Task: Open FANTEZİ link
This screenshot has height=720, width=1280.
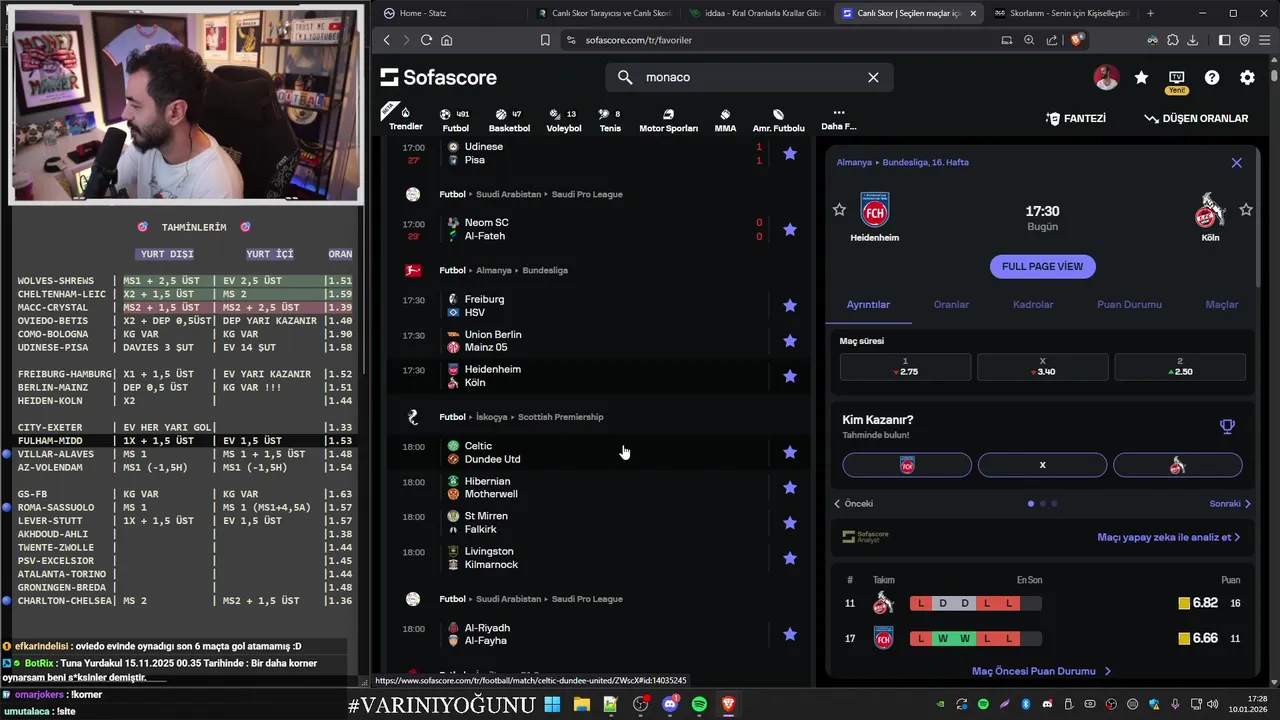Action: click(x=1076, y=118)
